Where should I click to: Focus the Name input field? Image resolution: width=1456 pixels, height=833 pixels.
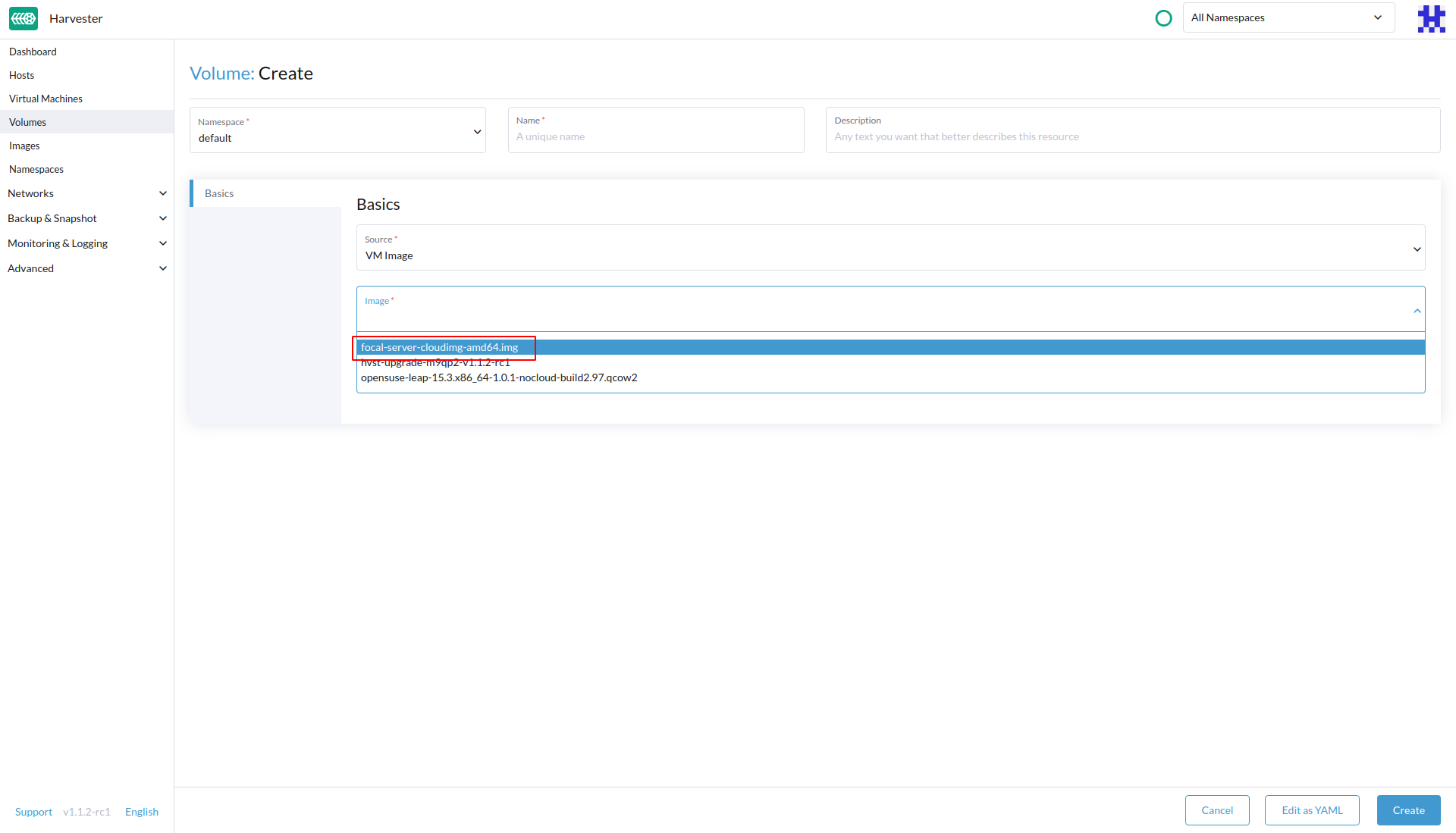pyautogui.click(x=655, y=137)
